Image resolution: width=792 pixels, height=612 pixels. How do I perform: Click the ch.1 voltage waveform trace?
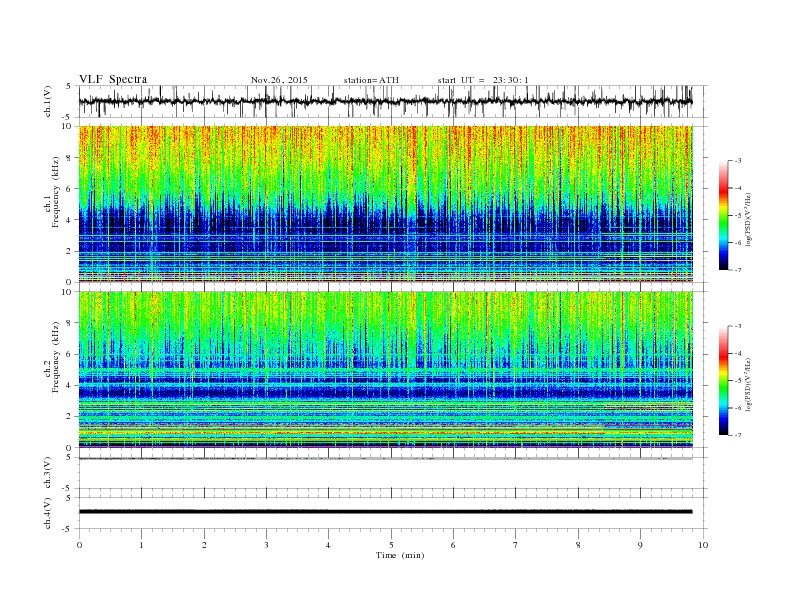385,101
